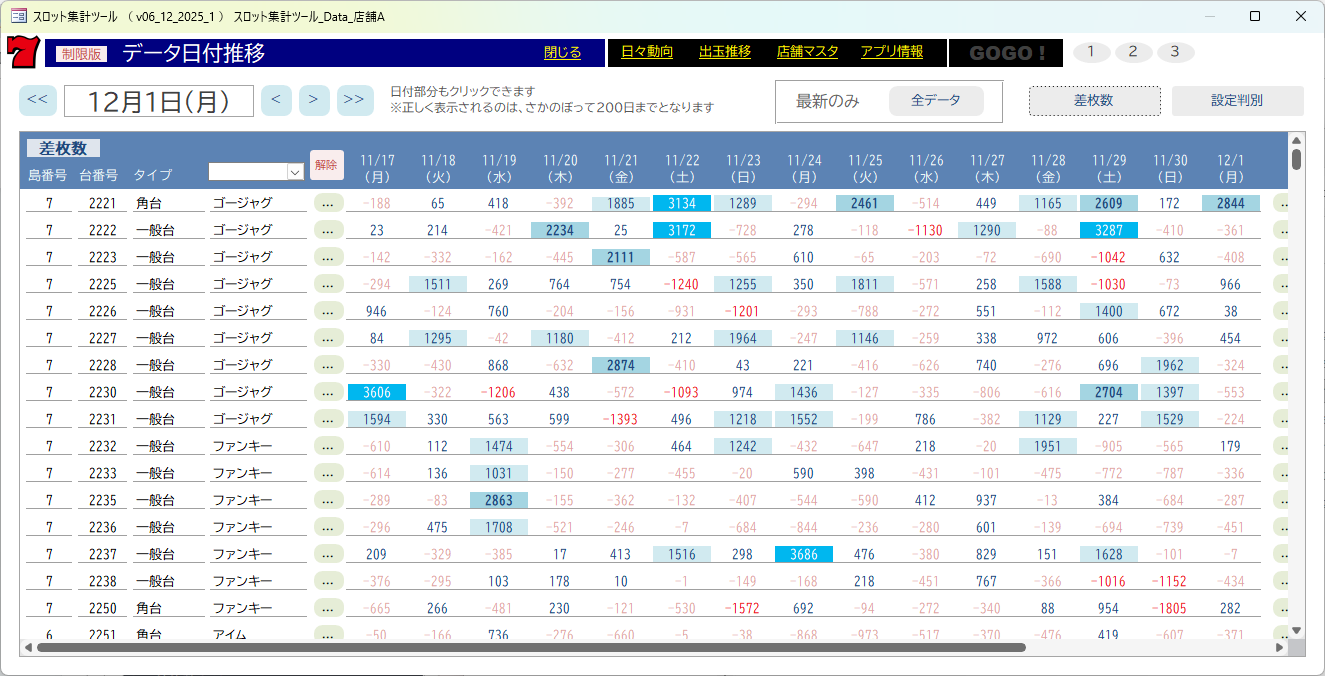The image size is (1325, 676).
Task: Open the 出玉推移 menu link
Action: [724, 52]
